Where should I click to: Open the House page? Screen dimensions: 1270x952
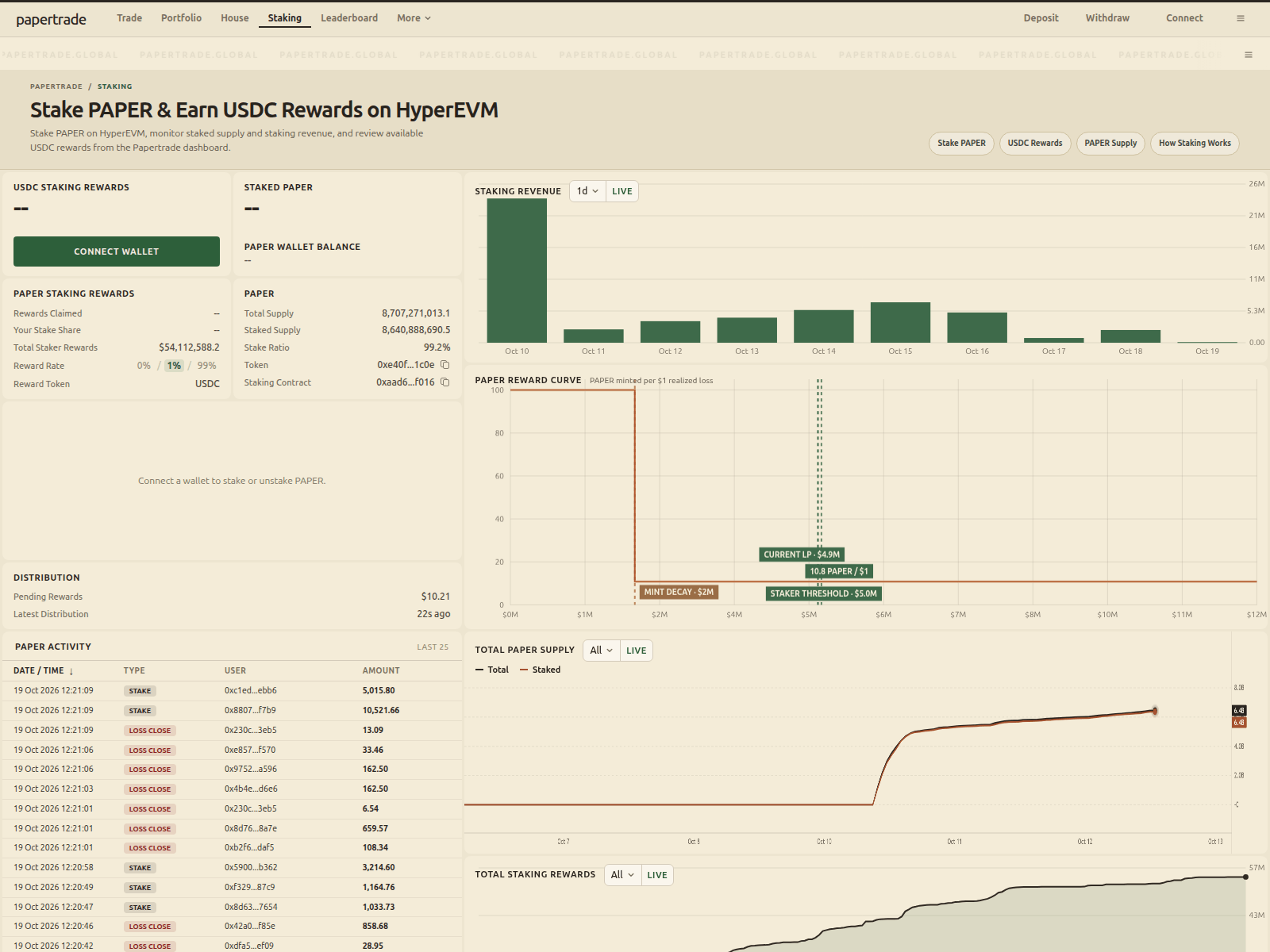click(235, 18)
